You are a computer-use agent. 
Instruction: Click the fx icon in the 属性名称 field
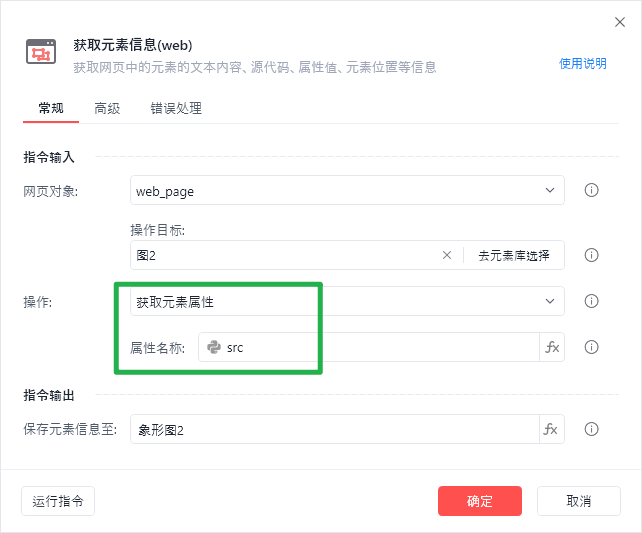coord(552,347)
